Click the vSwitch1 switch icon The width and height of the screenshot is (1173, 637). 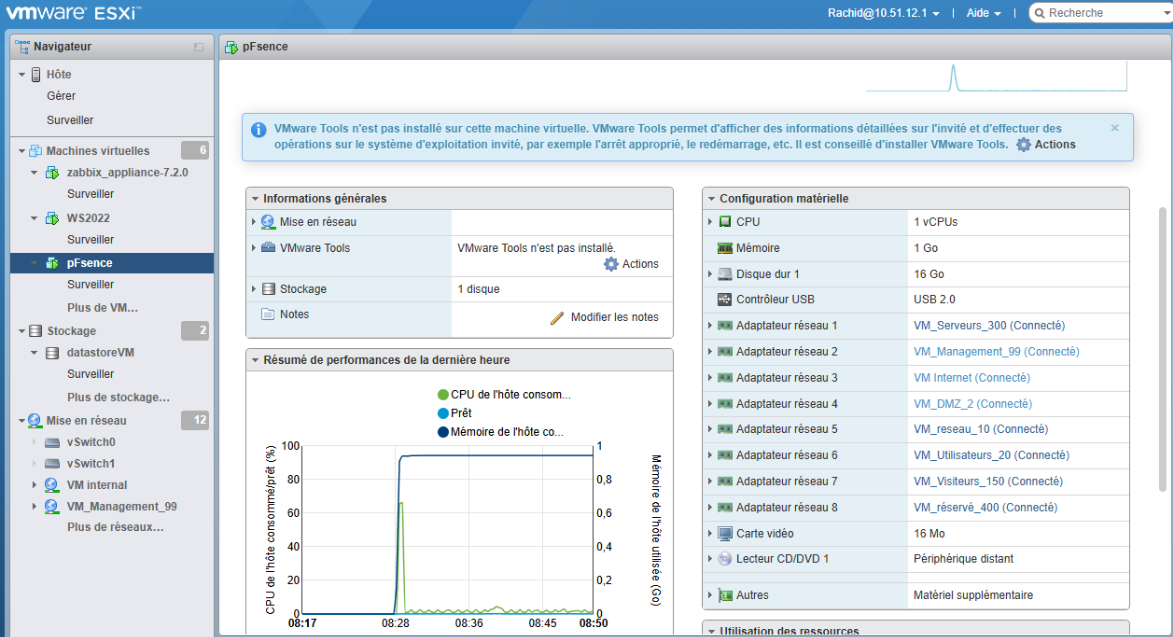[52, 464]
